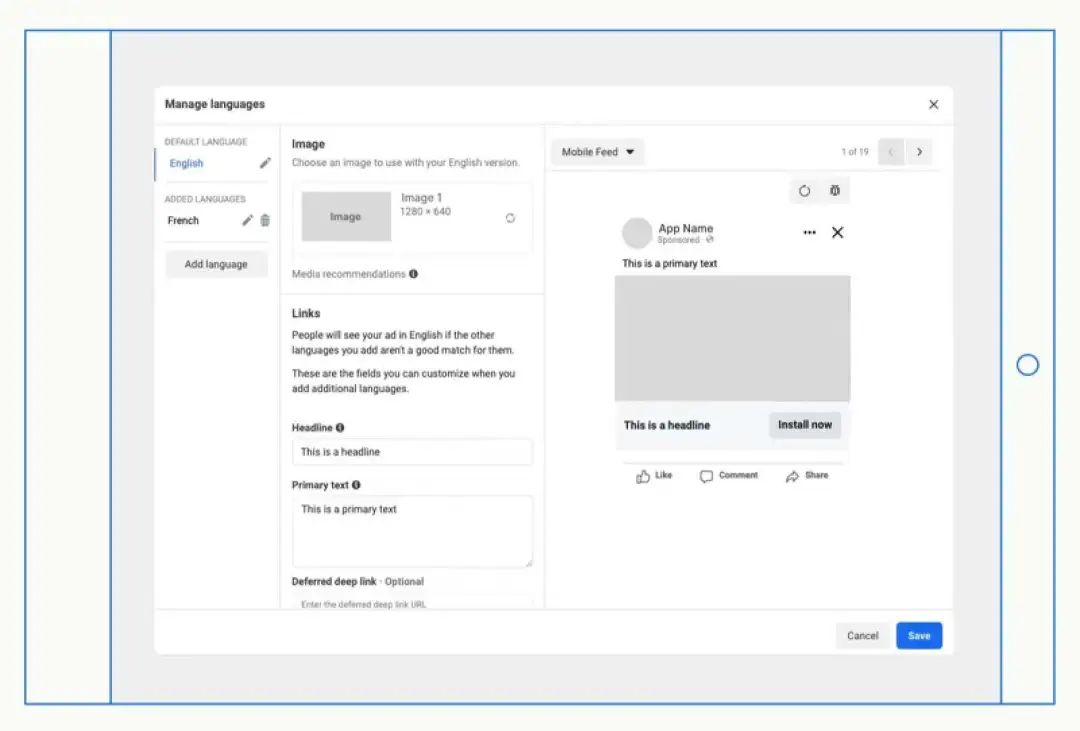Click Cancel button
1080x731 pixels.
click(862, 636)
